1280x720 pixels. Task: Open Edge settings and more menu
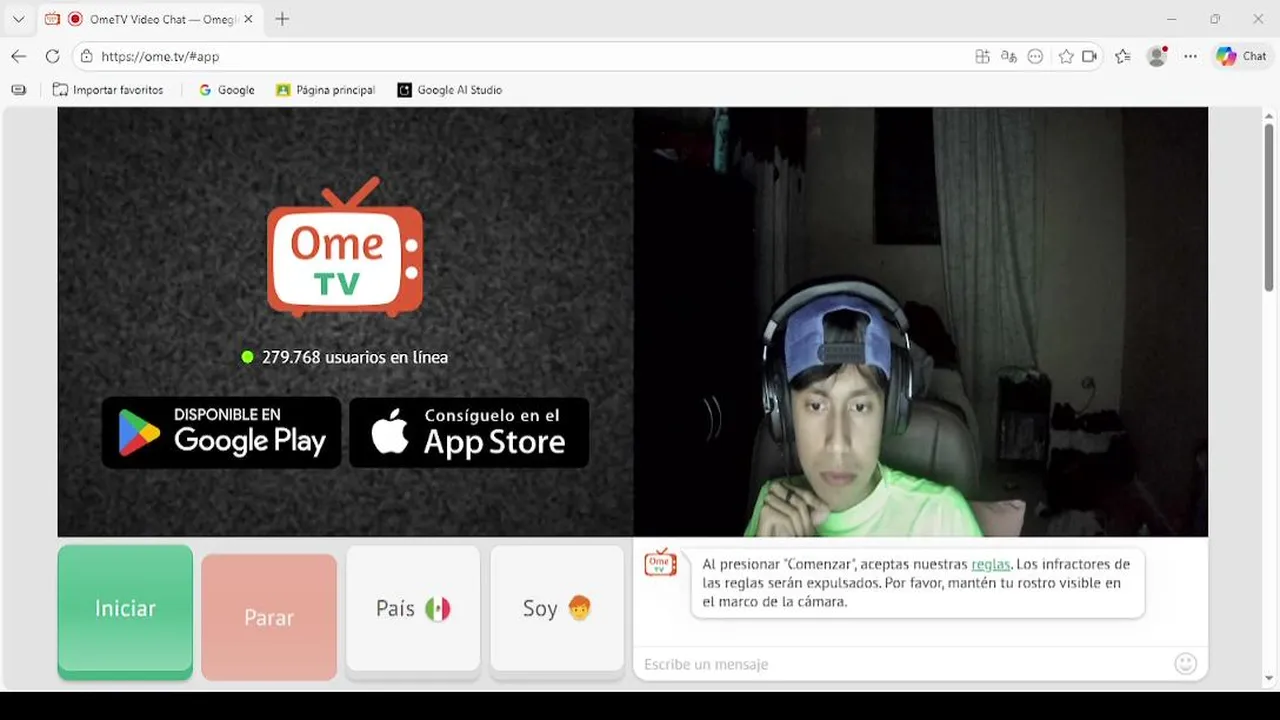click(1190, 57)
